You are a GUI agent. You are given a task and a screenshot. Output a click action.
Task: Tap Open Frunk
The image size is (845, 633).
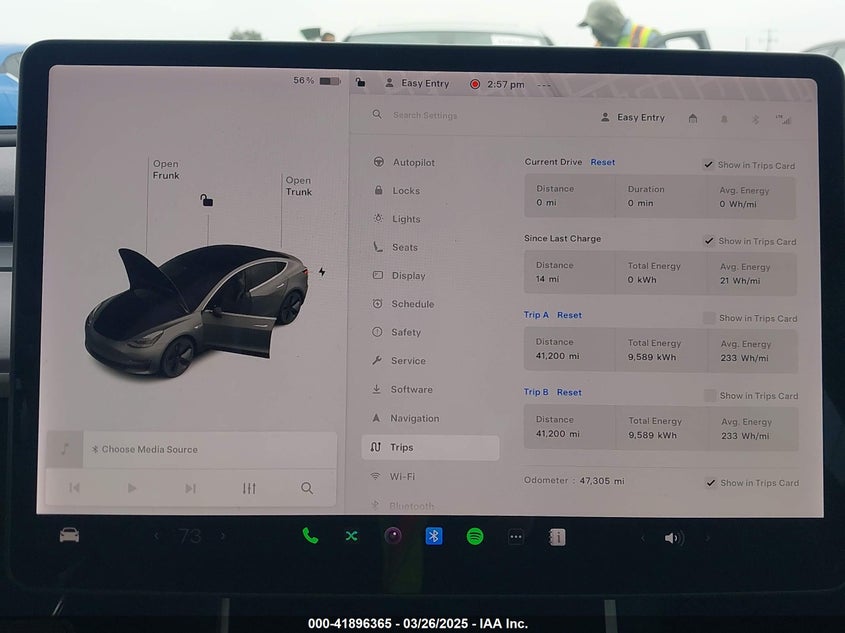166,169
